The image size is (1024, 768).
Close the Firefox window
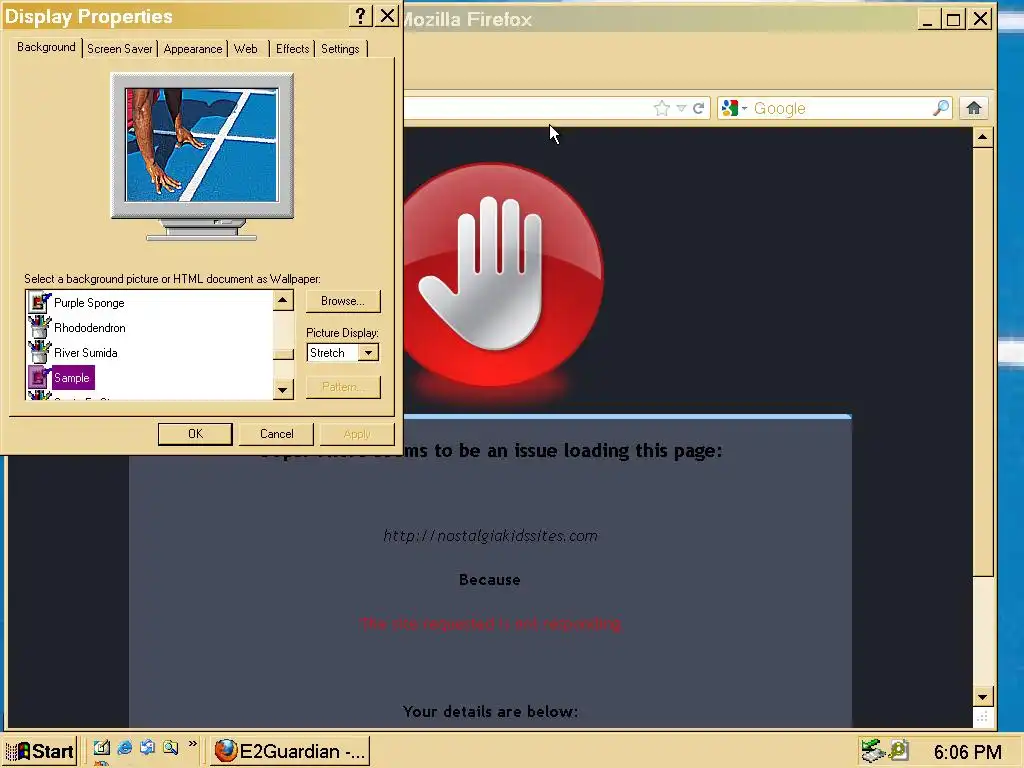click(x=981, y=19)
